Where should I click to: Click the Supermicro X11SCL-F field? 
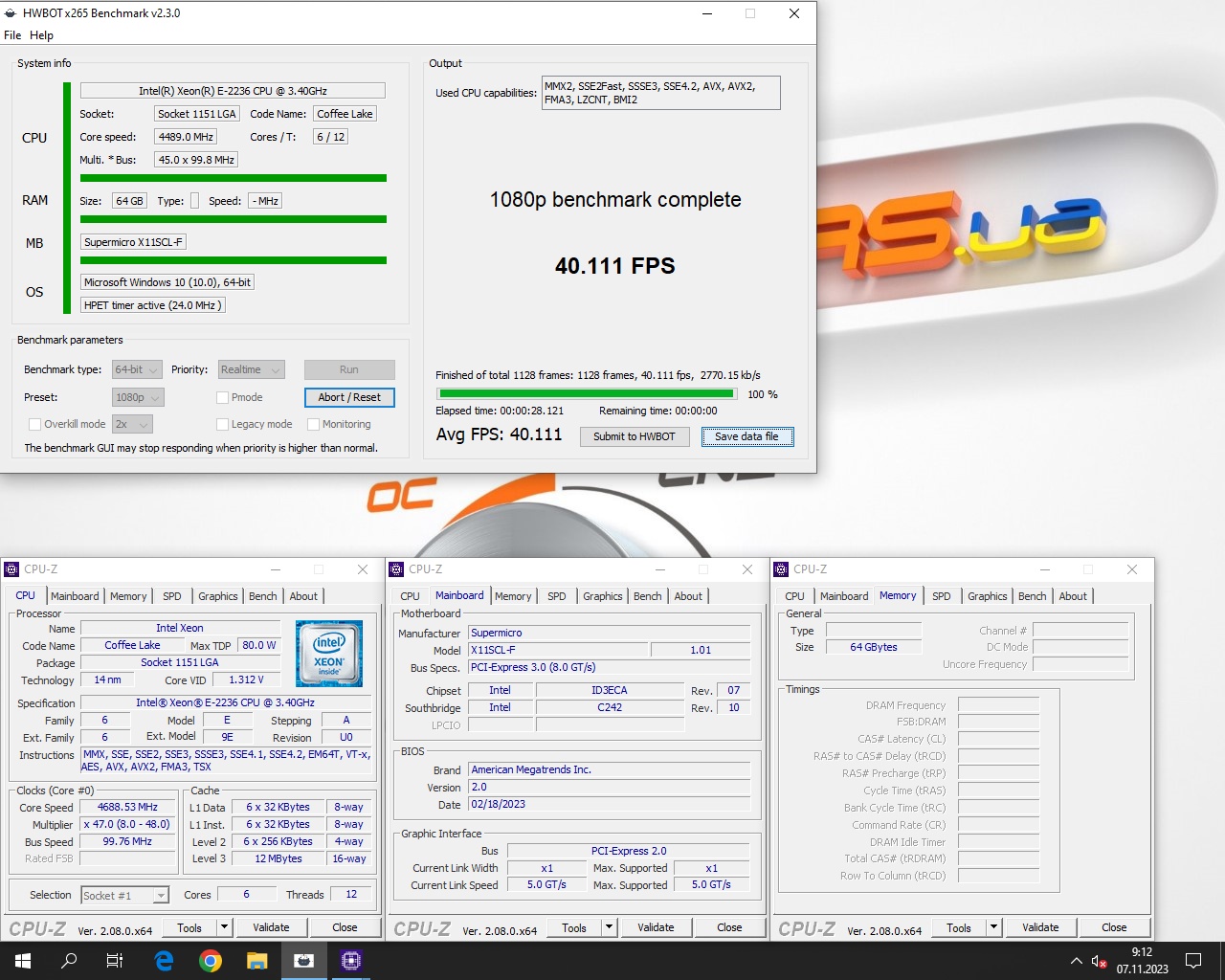133,242
